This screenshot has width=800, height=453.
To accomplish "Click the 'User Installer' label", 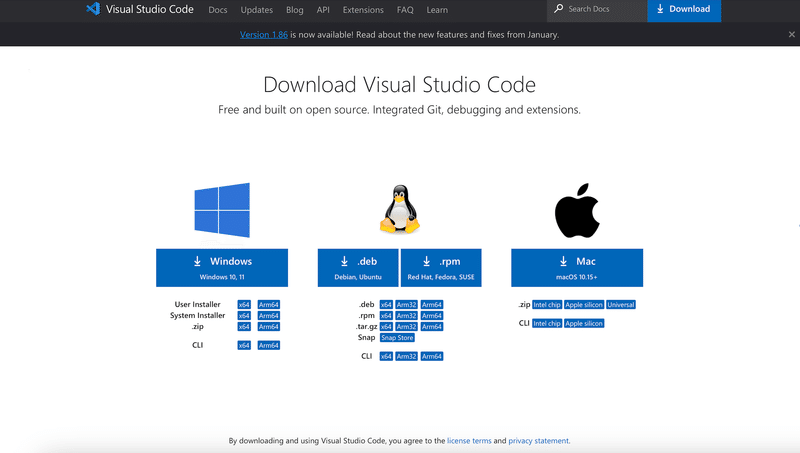I will click(197, 305).
